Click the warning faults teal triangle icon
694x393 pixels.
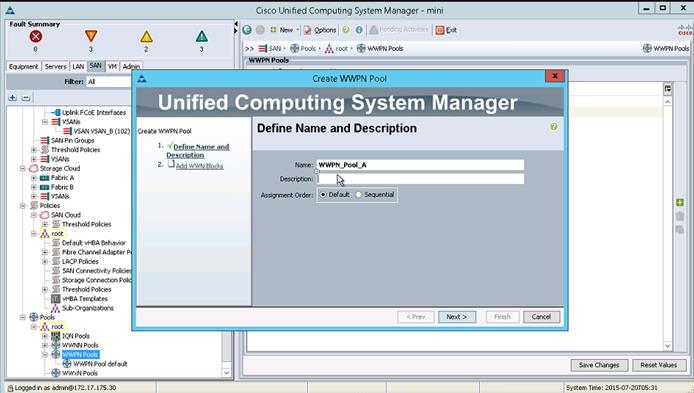click(x=201, y=36)
